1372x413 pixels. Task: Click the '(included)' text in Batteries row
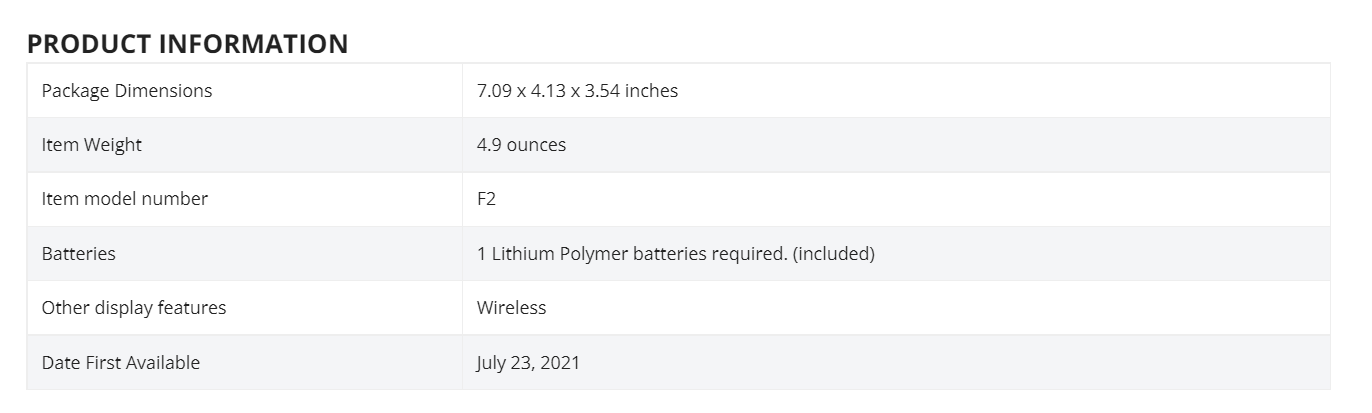point(834,254)
